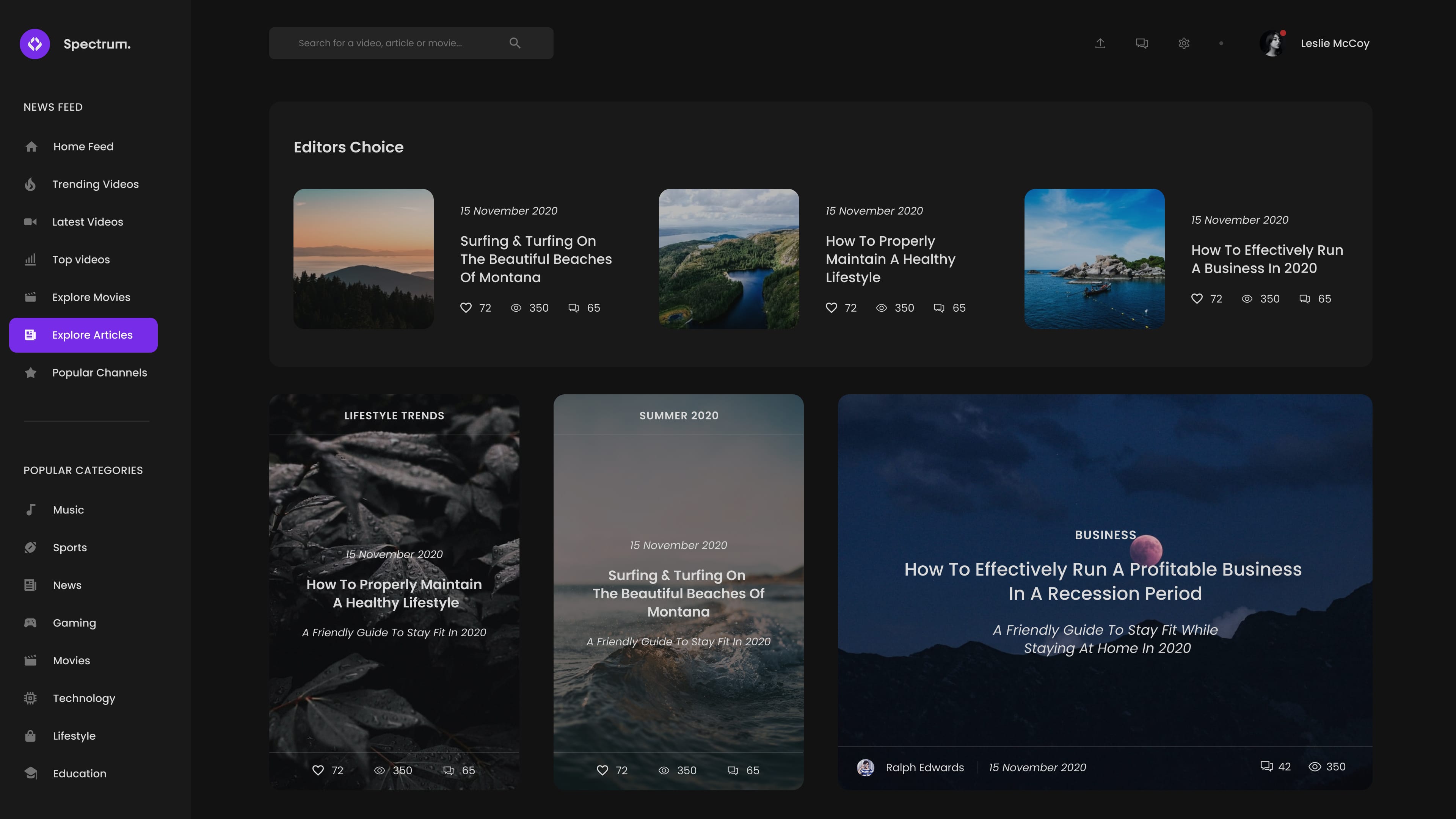The image size is (1456, 819).
Task: Select the Explore Articles menu item
Action: 84,335
